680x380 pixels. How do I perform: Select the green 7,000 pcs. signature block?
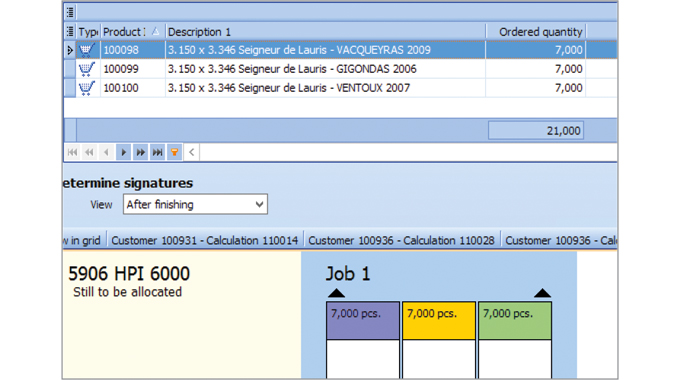tap(515, 321)
